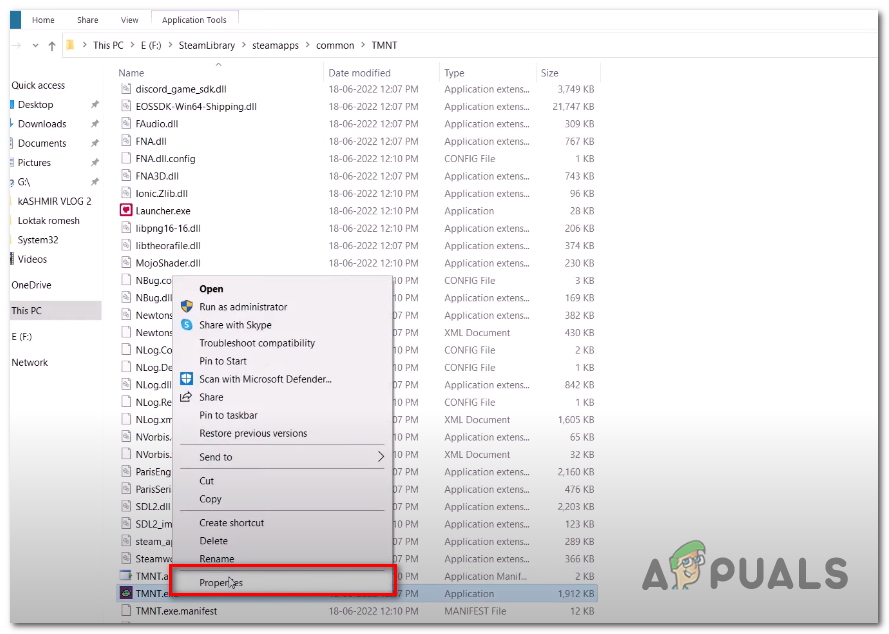The width and height of the screenshot is (889, 634).
Task: Open Downloads in navigation pane
Action: coord(42,124)
